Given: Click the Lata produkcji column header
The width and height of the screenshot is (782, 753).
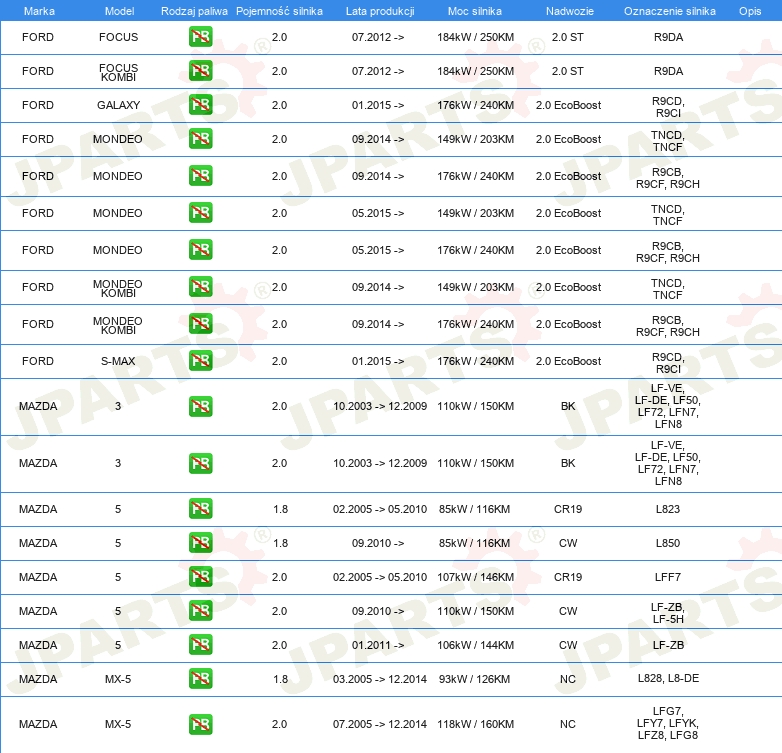Looking at the screenshot, I should [x=380, y=11].
